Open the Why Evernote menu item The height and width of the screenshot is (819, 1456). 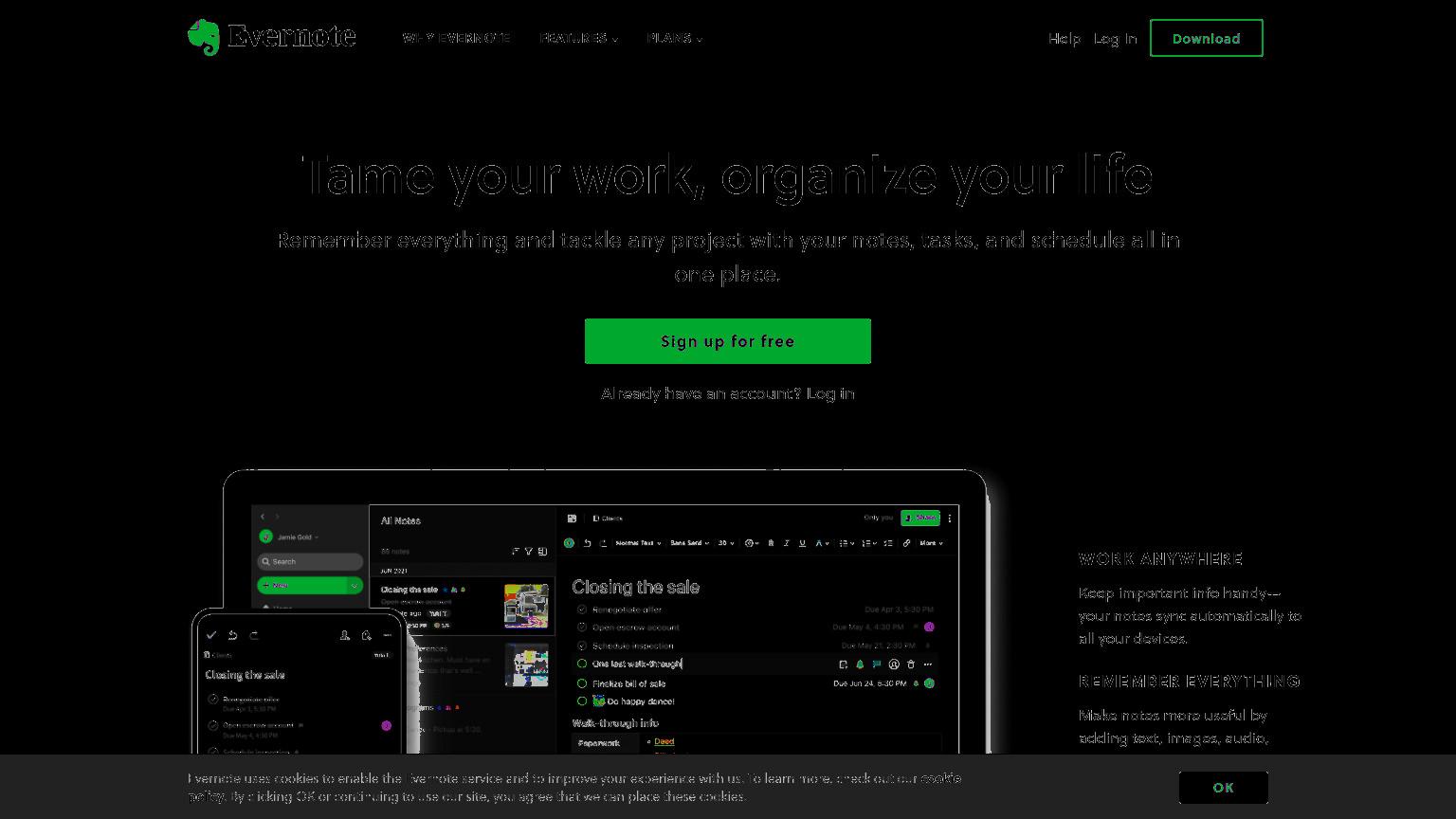(x=456, y=38)
